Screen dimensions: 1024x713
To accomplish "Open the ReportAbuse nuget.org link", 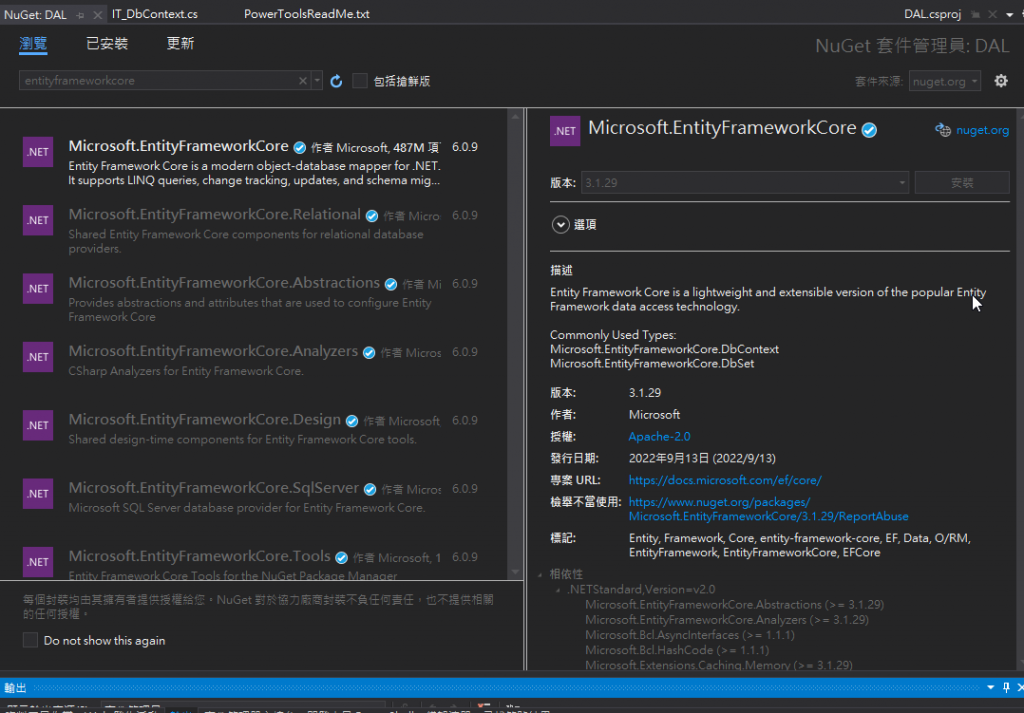I will click(x=768, y=509).
